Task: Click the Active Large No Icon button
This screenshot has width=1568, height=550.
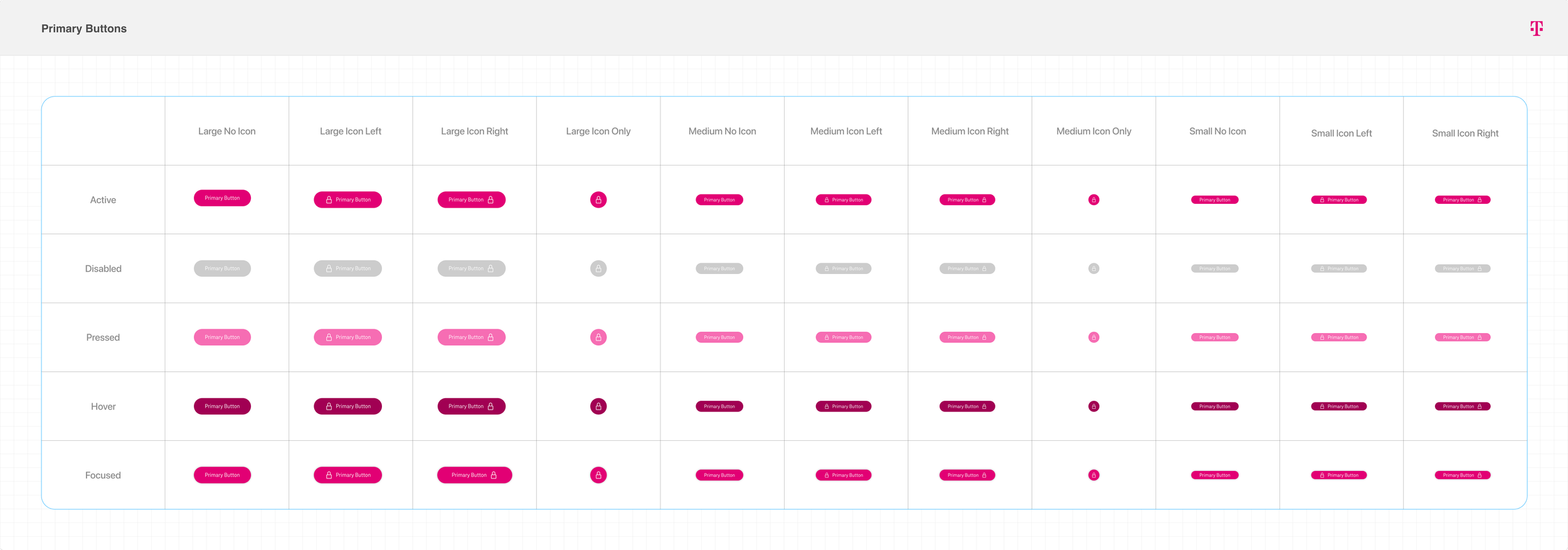Action: pos(222,198)
